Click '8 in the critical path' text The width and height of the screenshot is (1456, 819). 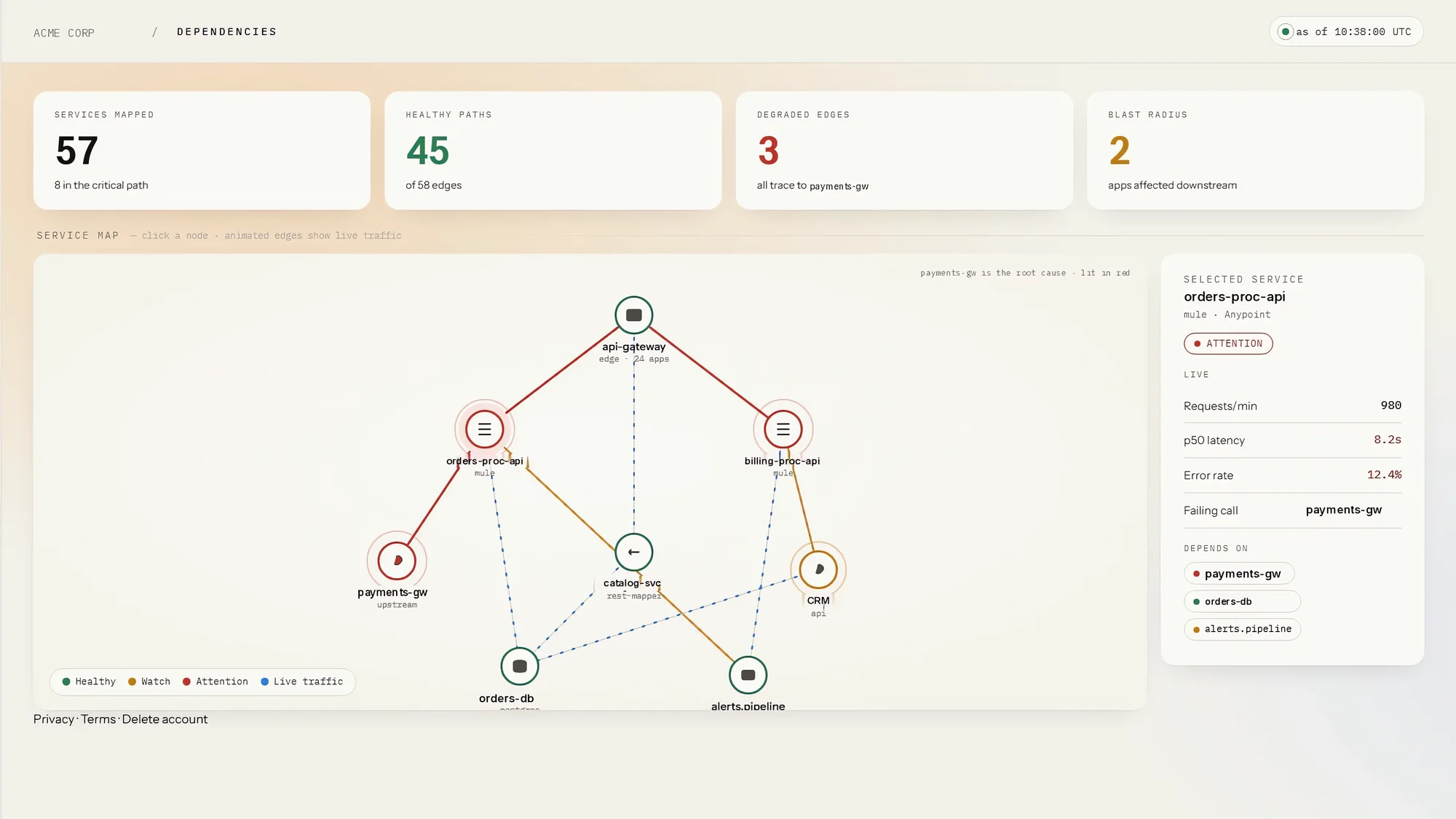point(101,186)
